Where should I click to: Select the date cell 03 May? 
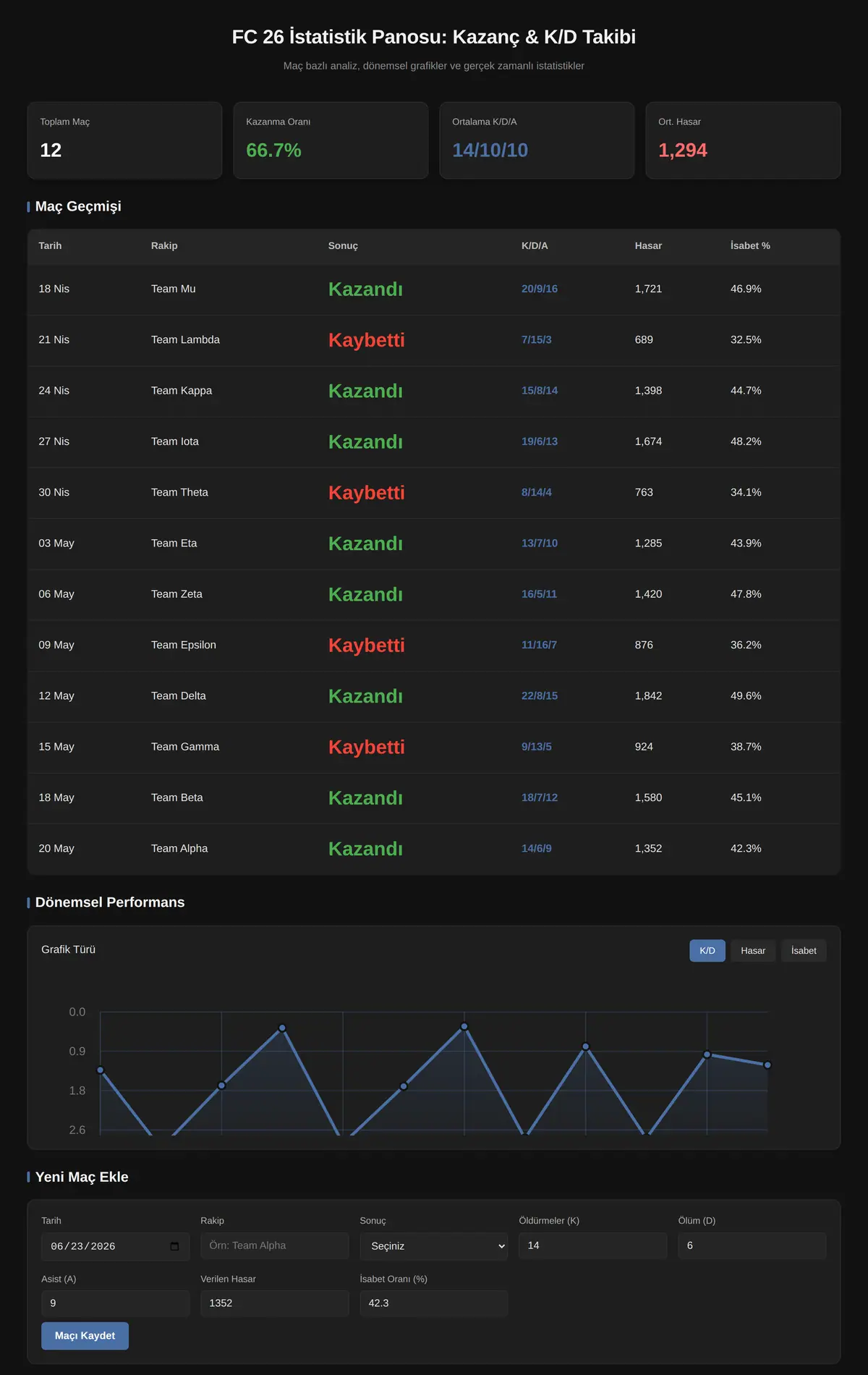click(x=56, y=543)
